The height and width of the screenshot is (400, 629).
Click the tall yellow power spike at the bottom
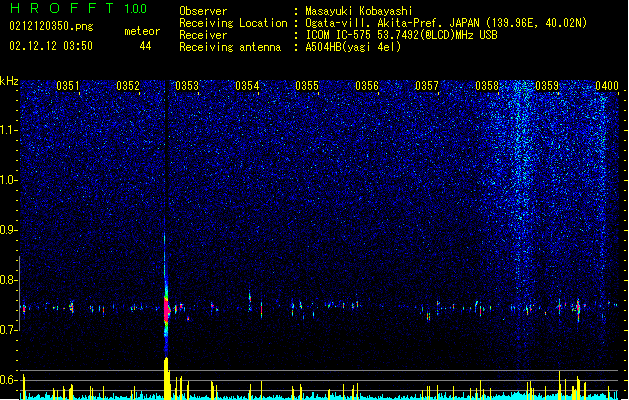pos(166,378)
